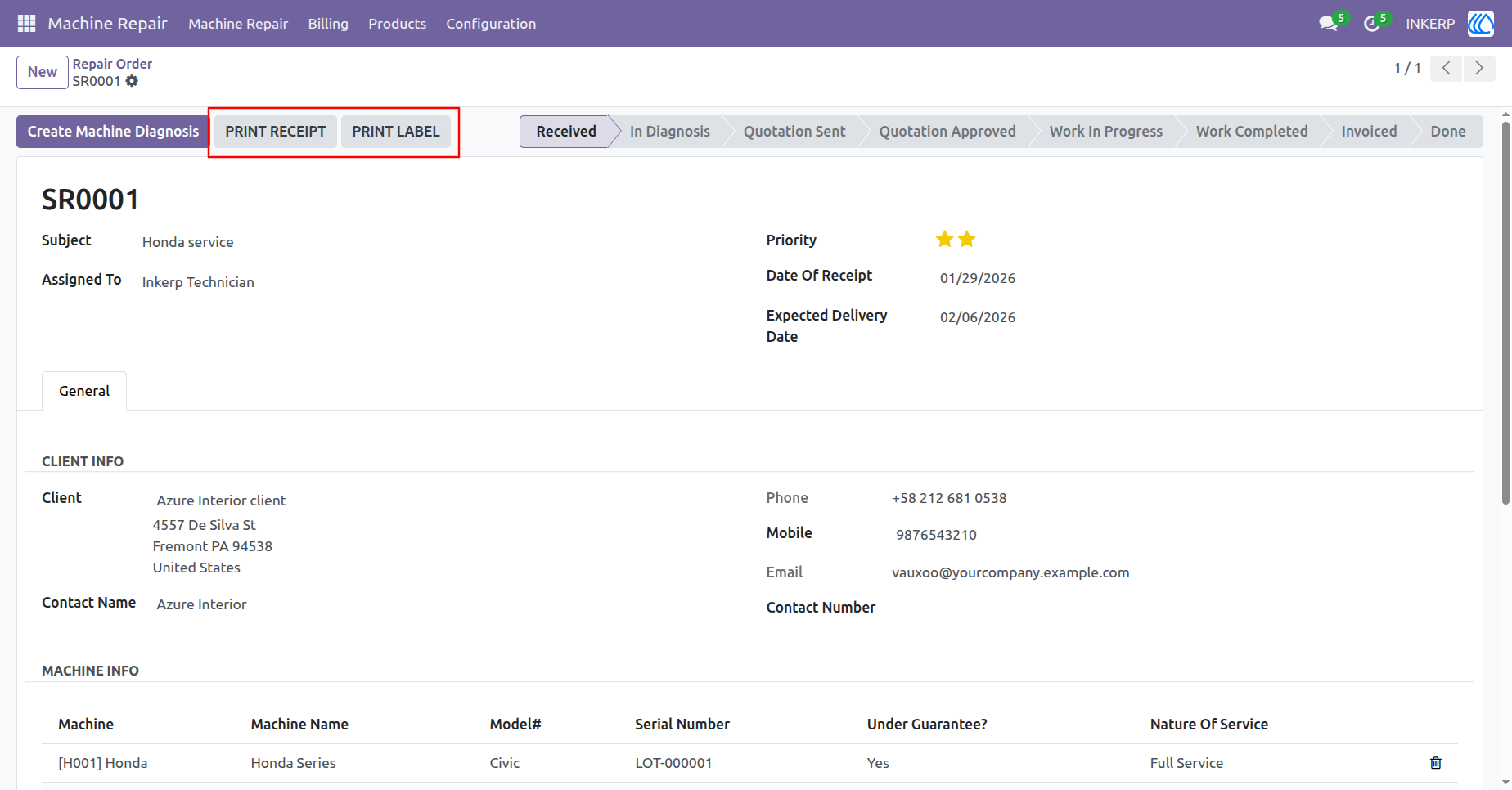Open the Repair Order breadcrumb link
The height and width of the screenshot is (790, 1512).
[x=112, y=64]
